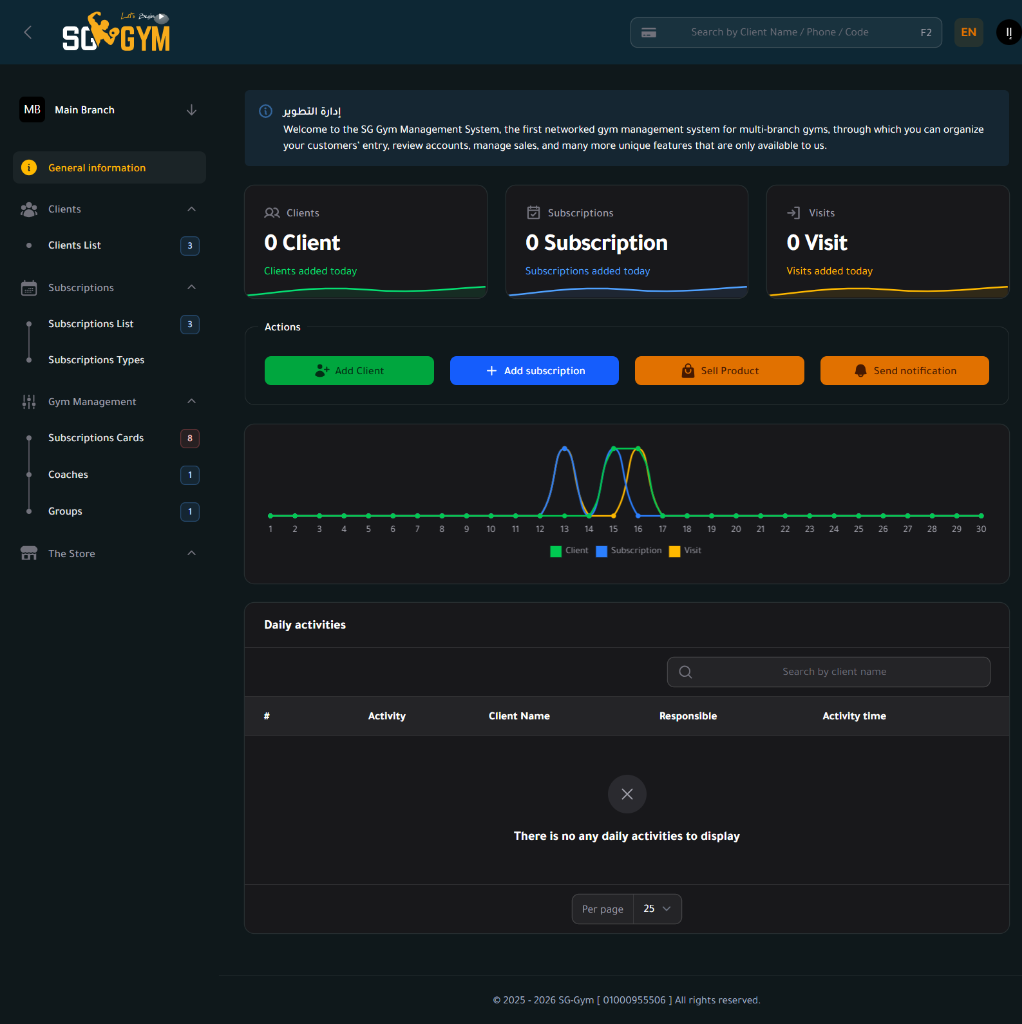Click The Store shop icon
1022x1024 pixels.
(29, 553)
